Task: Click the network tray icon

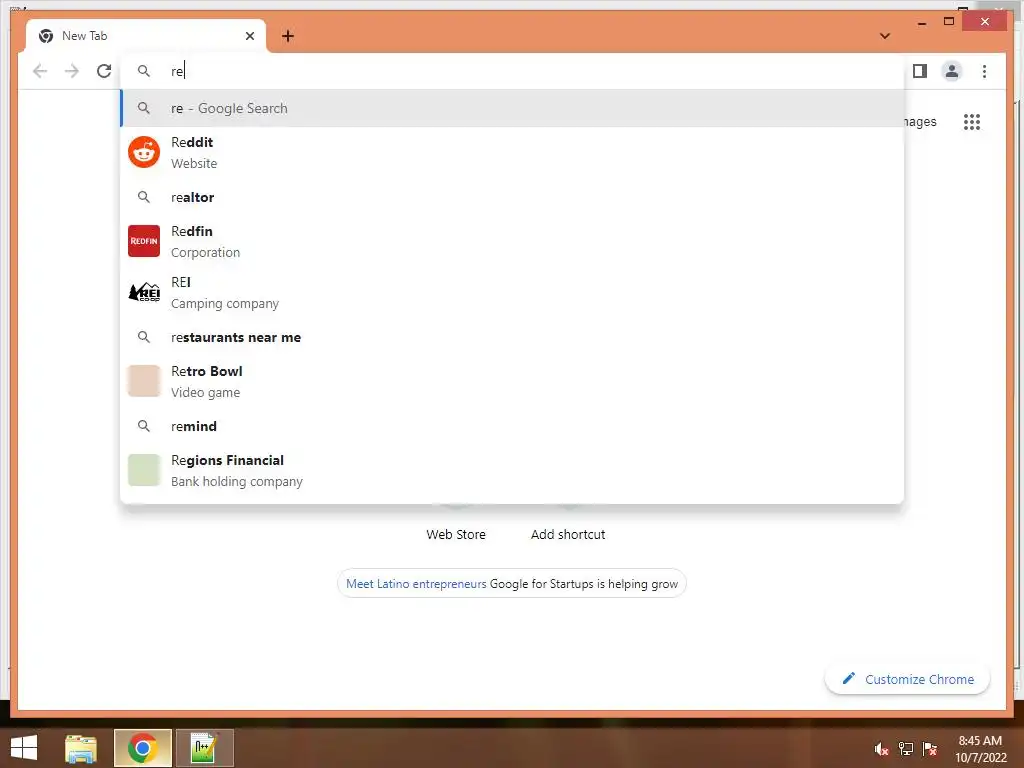Action: [x=905, y=748]
